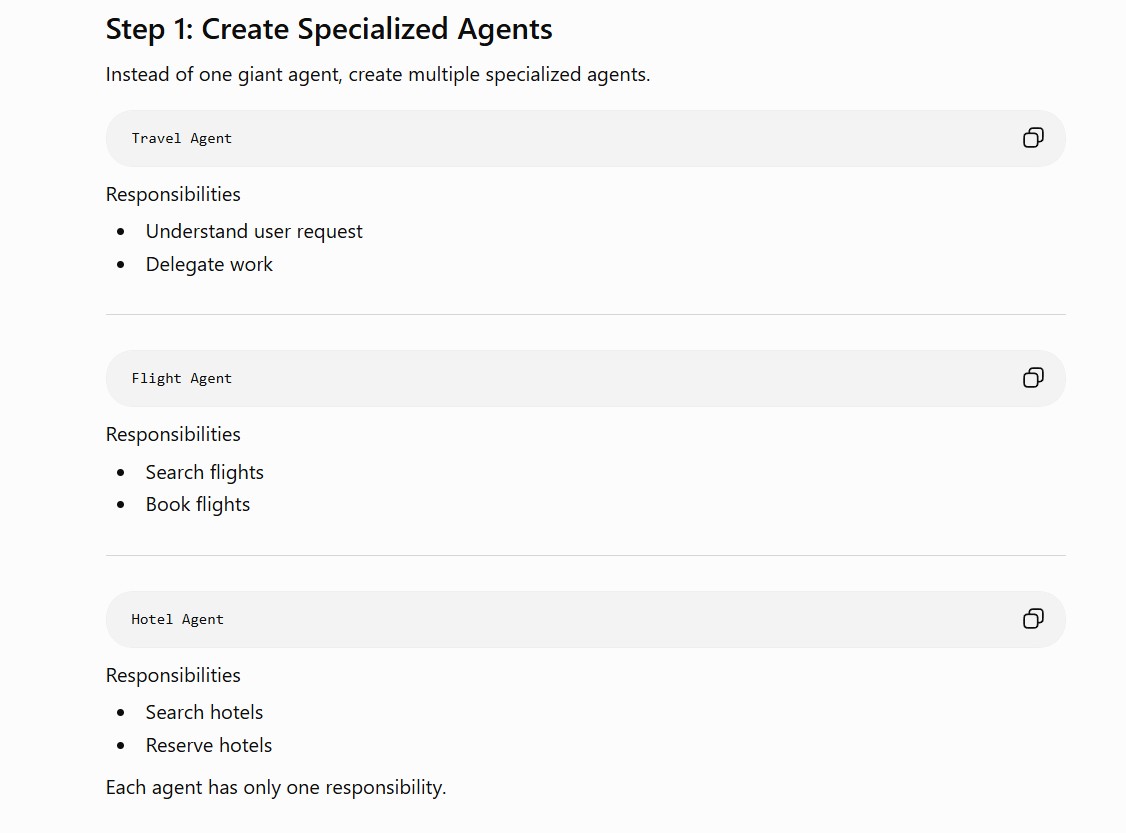This screenshot has height=833, width=1126.
Task: Click the Understand user request bullet
Action: point(254,231)
